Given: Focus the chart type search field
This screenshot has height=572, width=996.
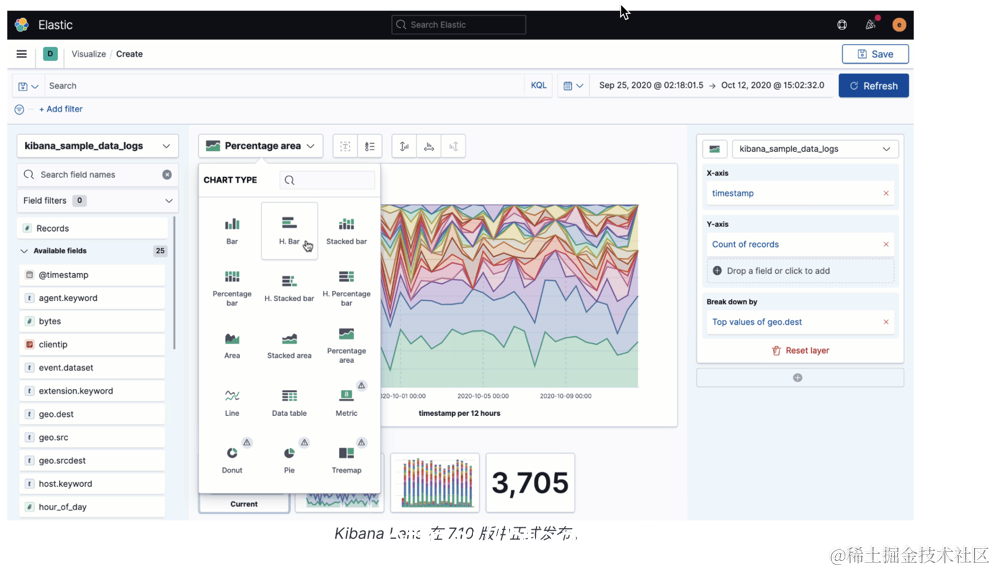Looking at the screenshot, I should coord(327,180).
